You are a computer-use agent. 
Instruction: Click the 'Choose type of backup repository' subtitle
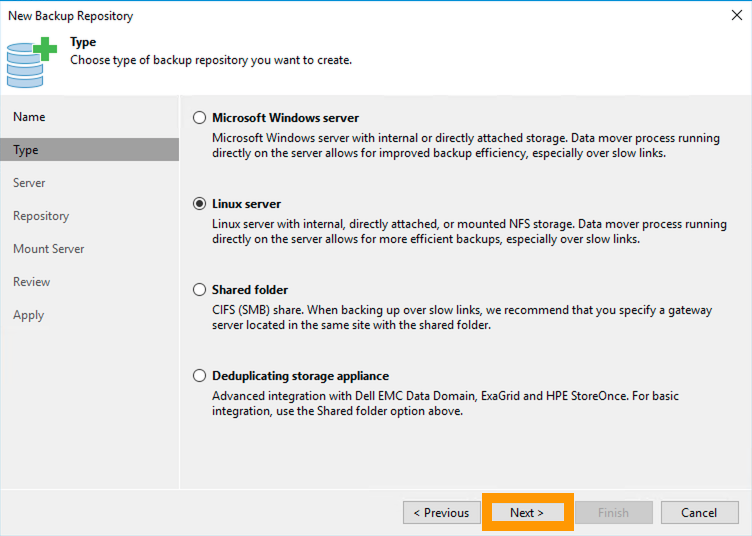[x=211, y=60]
